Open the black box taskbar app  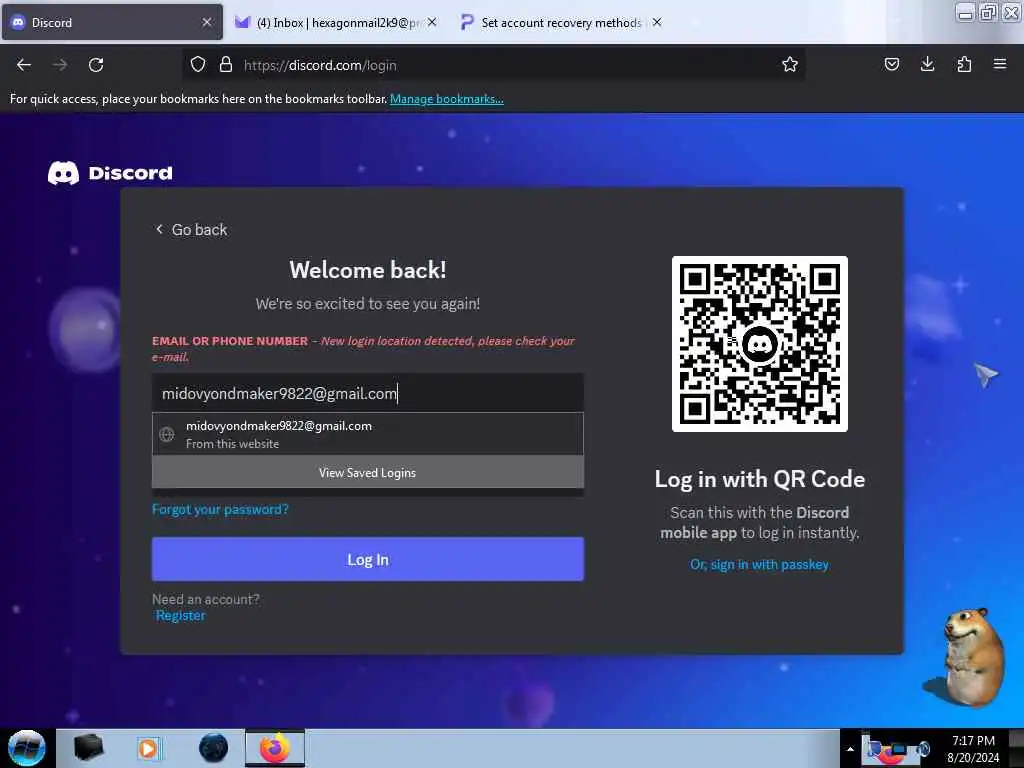tap(88, 748)
